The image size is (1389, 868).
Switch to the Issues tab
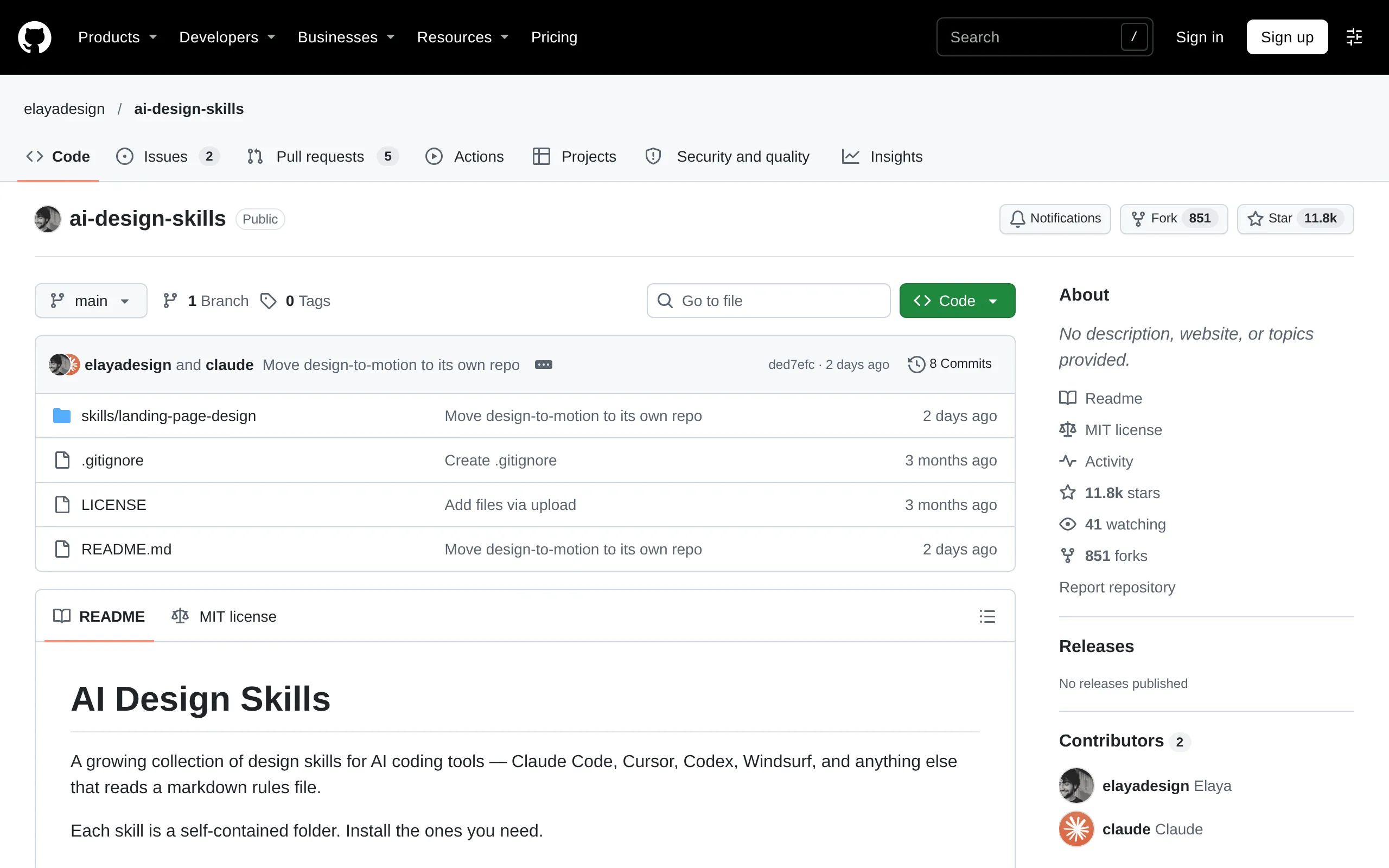[x=168, y=157]
